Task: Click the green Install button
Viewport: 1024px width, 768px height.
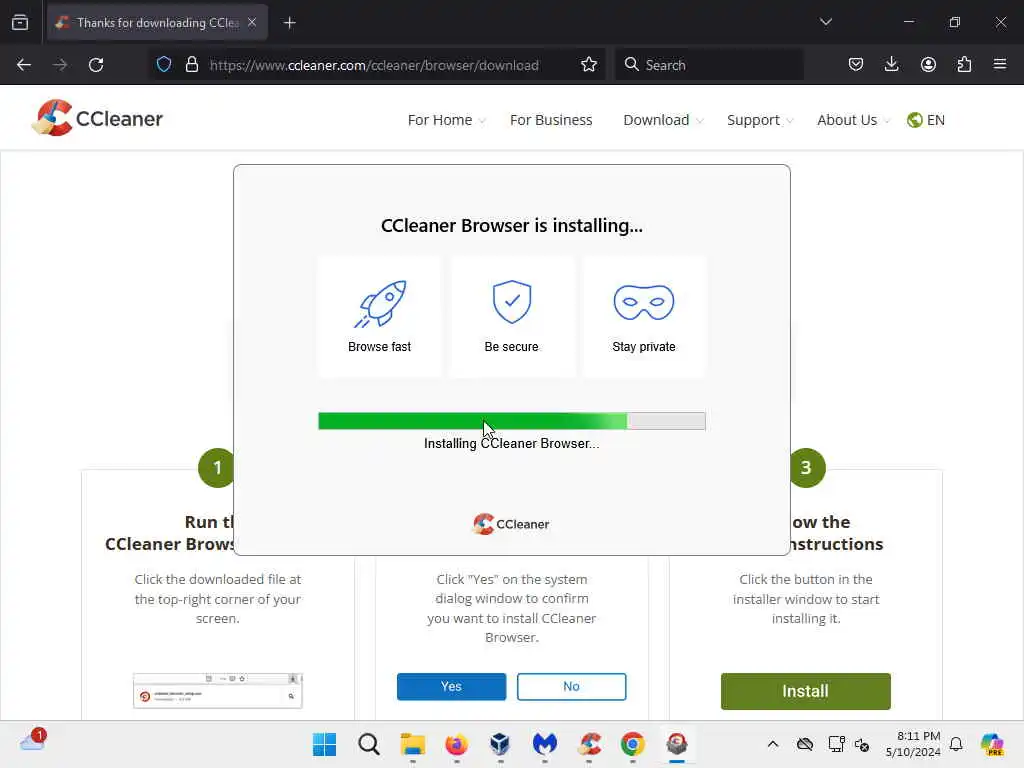Action: coord(805,691)
